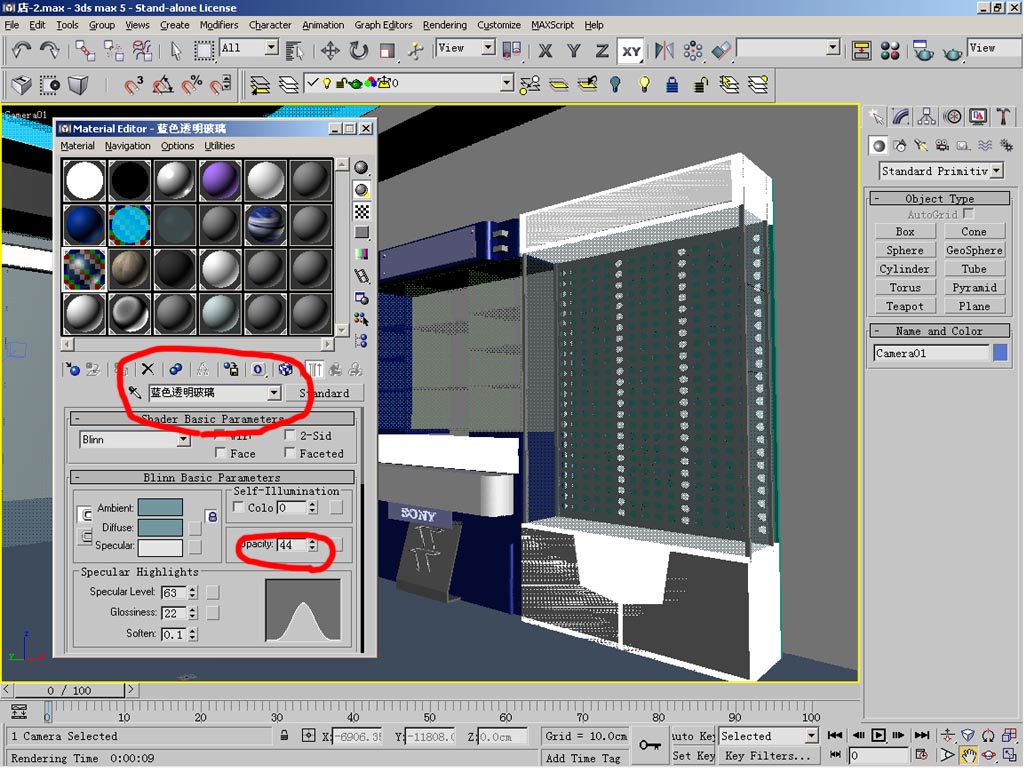Screen dimensions: 1024x768
Task: Click the GeoSphere primitive button
Action: (973, 250)
